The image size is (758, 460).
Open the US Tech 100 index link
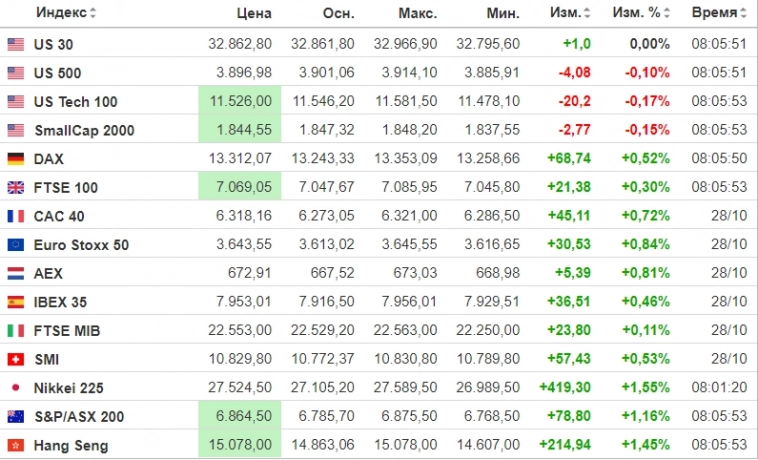click(x=76, y=102)
